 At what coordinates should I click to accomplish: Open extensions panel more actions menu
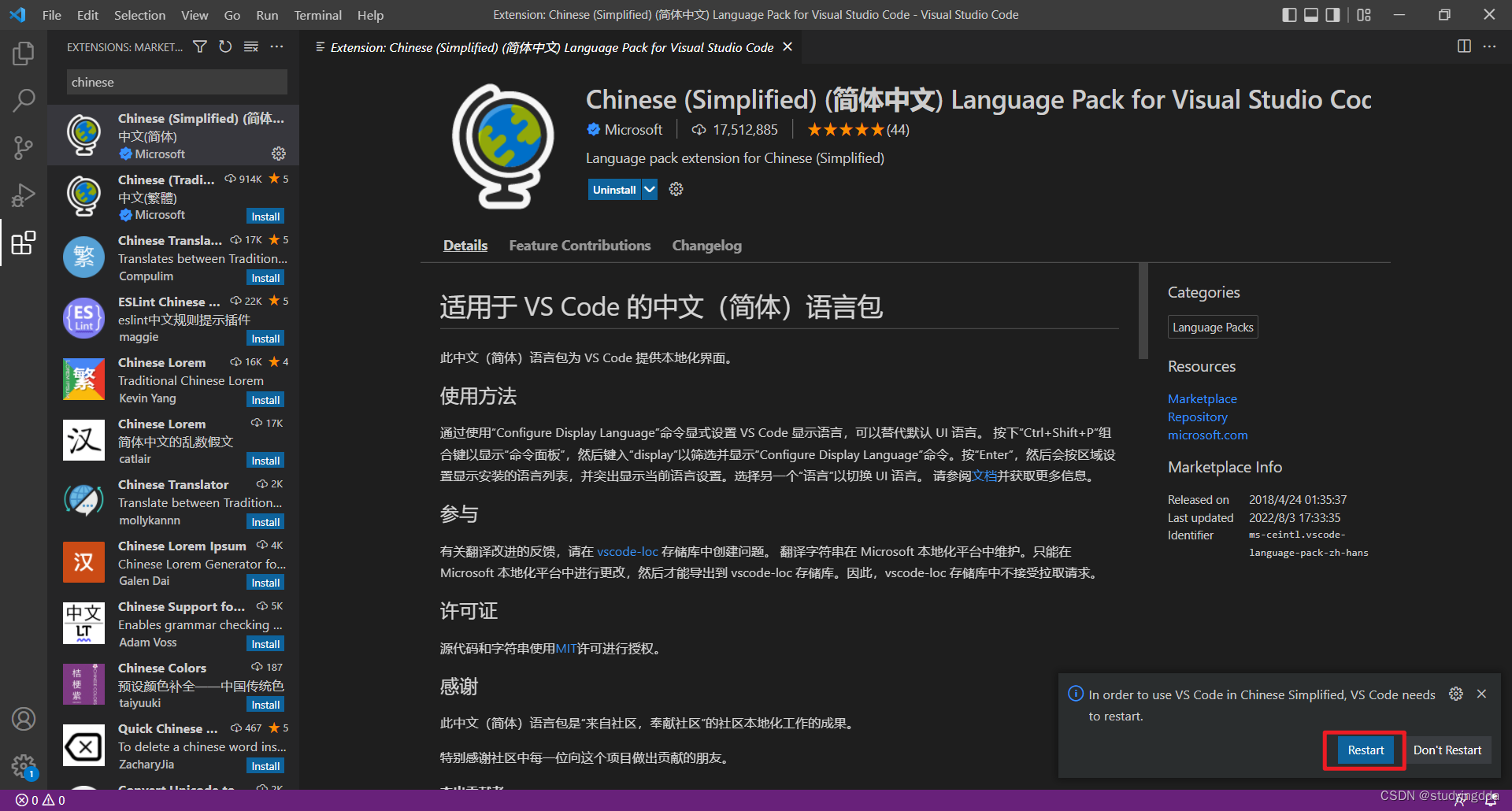click(x=276, y=47)
